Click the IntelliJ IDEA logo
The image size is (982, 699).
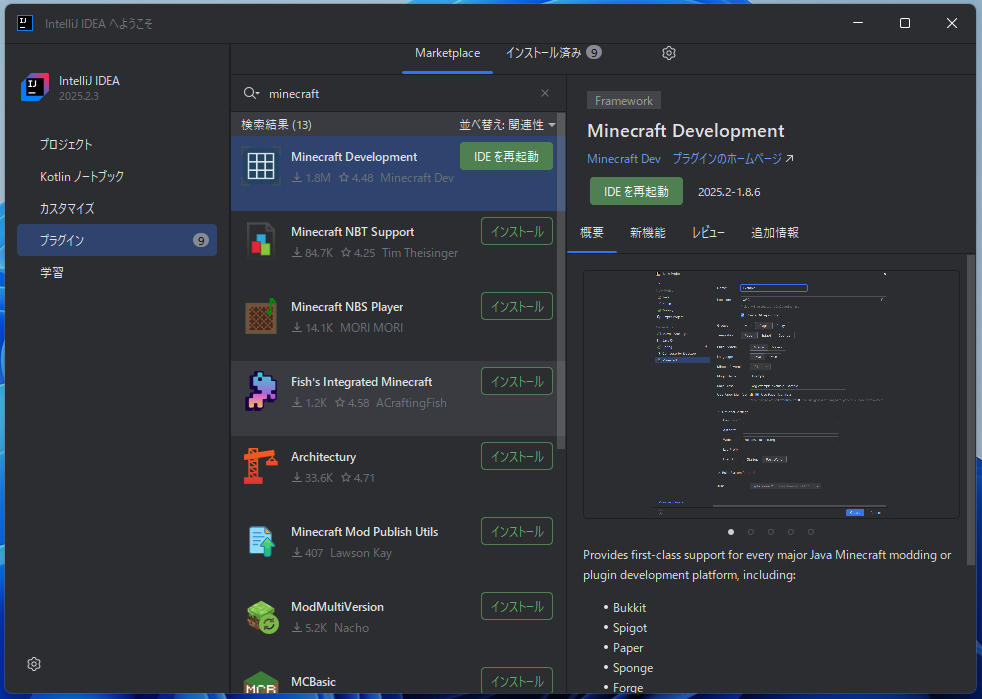point(34,88)
